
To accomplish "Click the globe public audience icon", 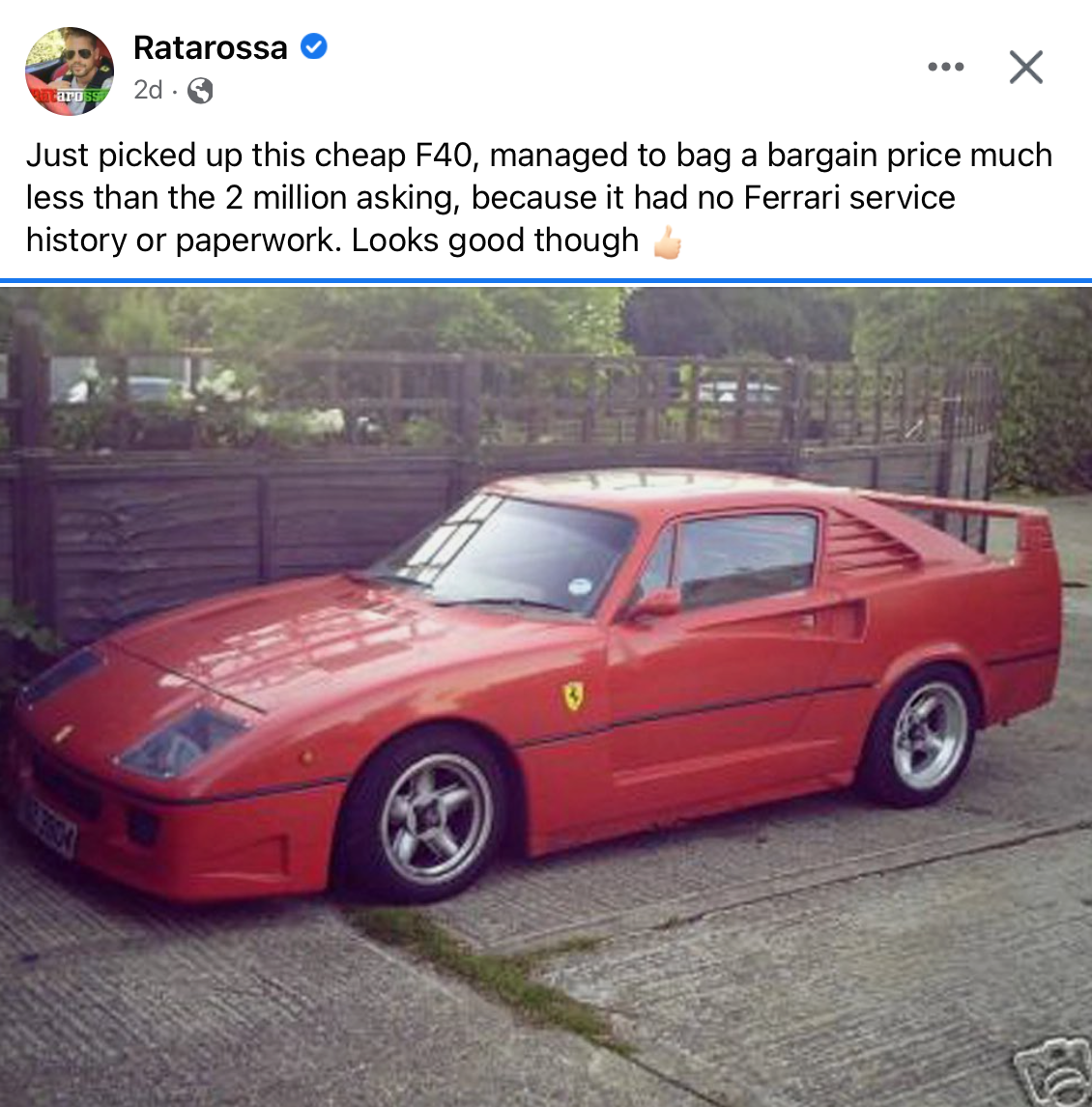I will pos(200,91).
